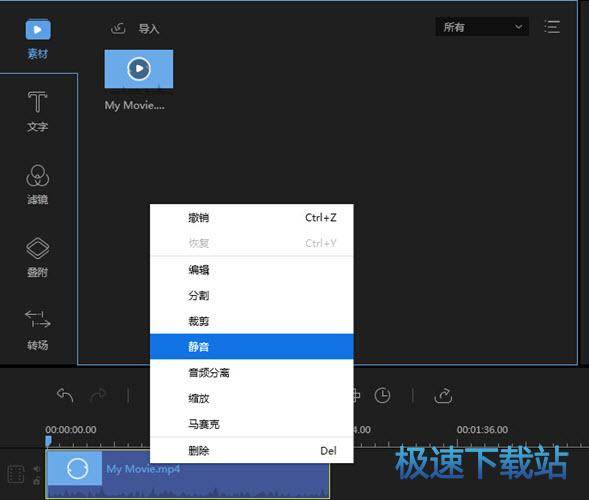Choose 分割 in context menu
The image size is (589, 500).
(252, 296)
